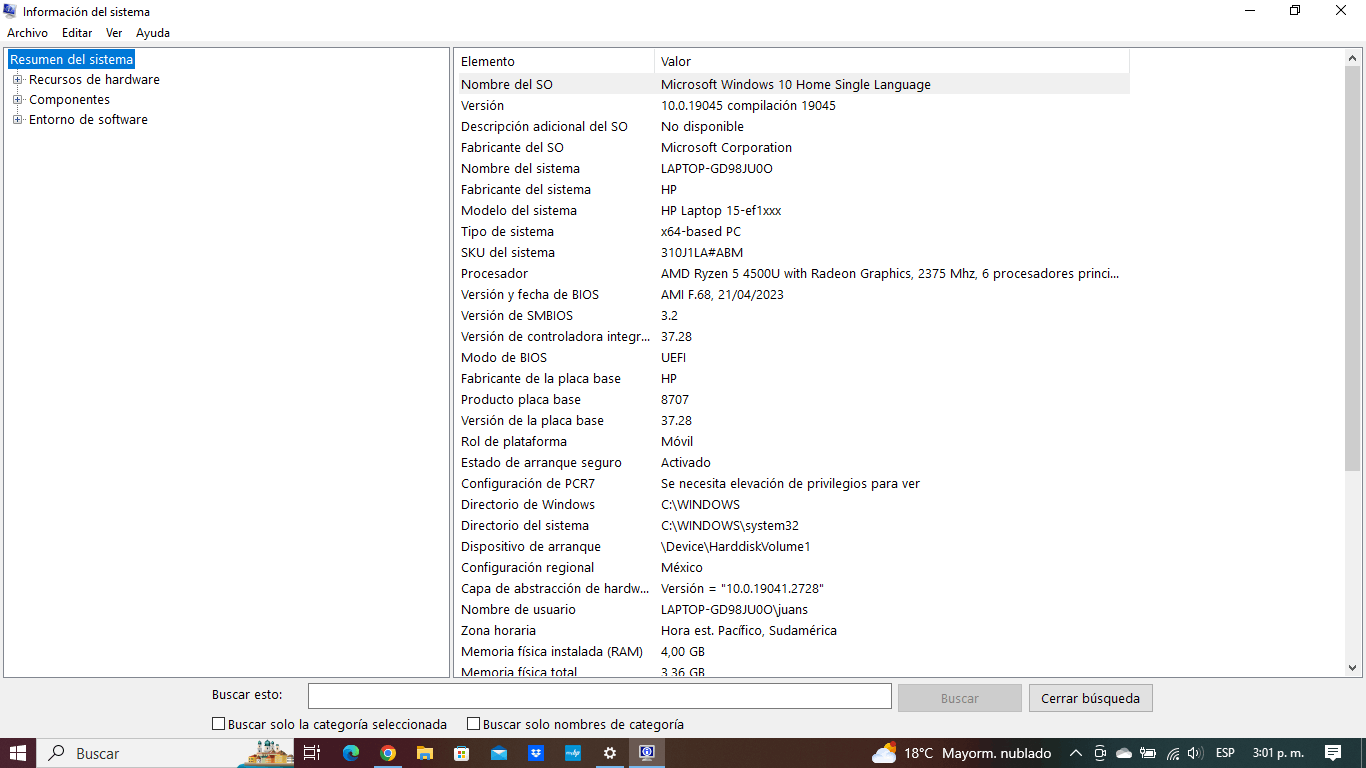Screen dimensions: 1366x768
Task: Open the notification center icon
Action: (x=1333, y=753)
